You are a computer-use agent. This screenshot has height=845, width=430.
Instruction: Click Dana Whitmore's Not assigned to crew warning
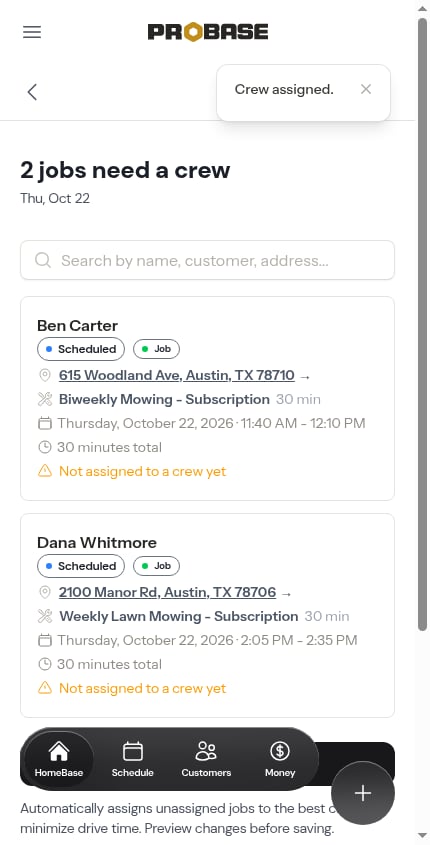coord(143,689)
